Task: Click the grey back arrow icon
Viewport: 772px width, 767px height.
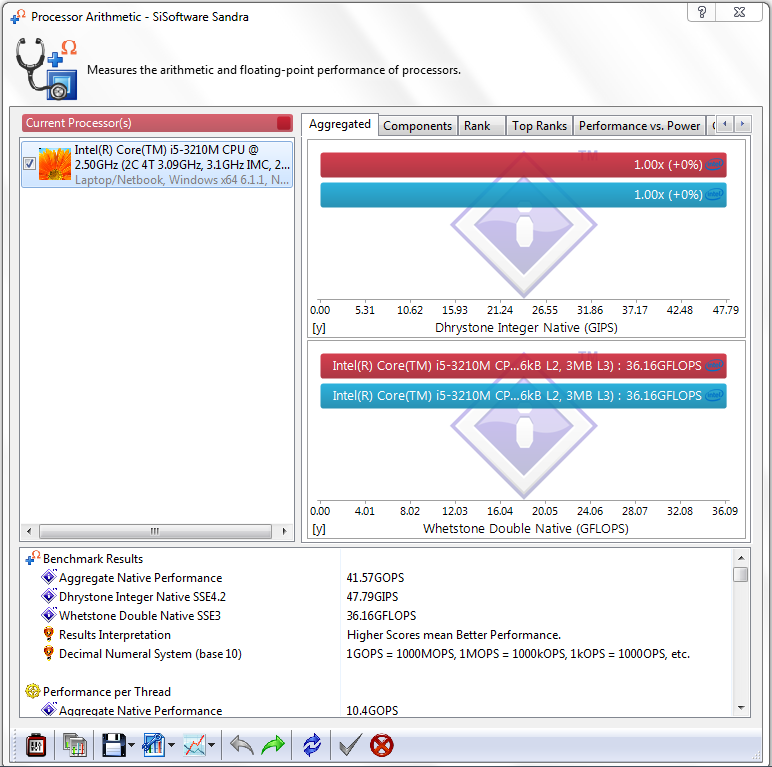Action: tap(242, 745)
